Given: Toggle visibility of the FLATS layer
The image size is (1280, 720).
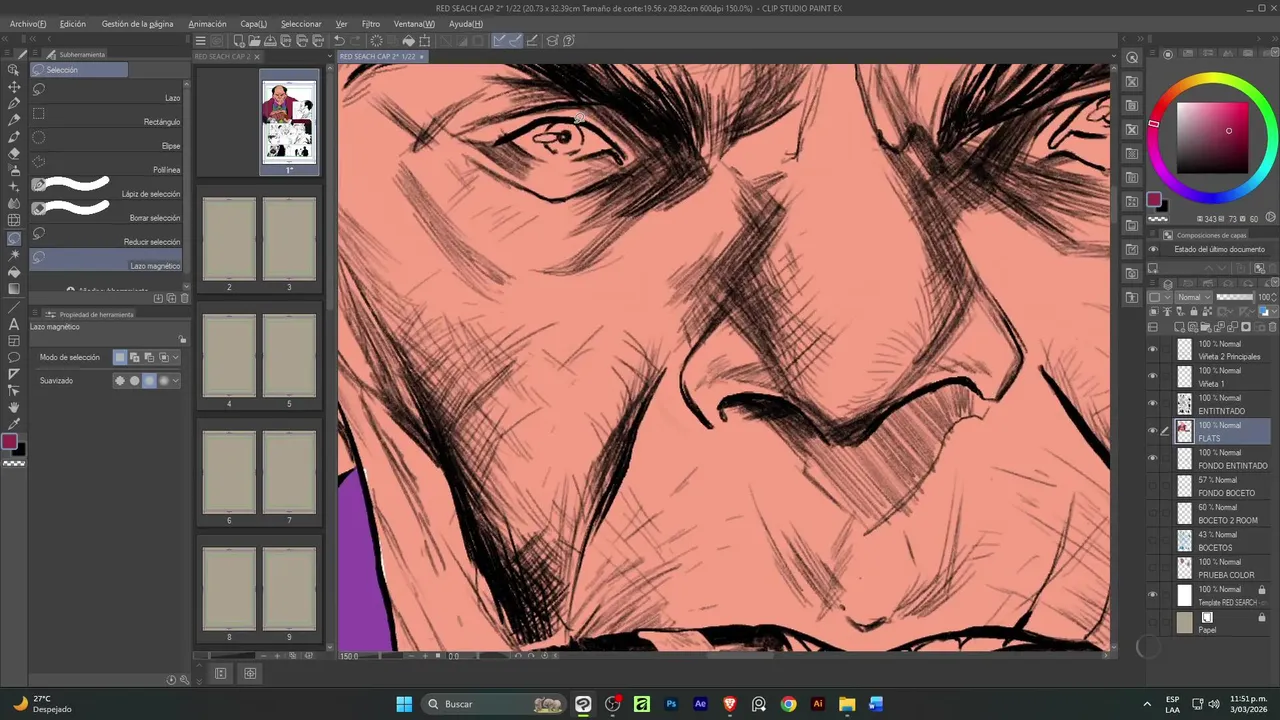Looking at the screenshot, I should point(1153,431).
